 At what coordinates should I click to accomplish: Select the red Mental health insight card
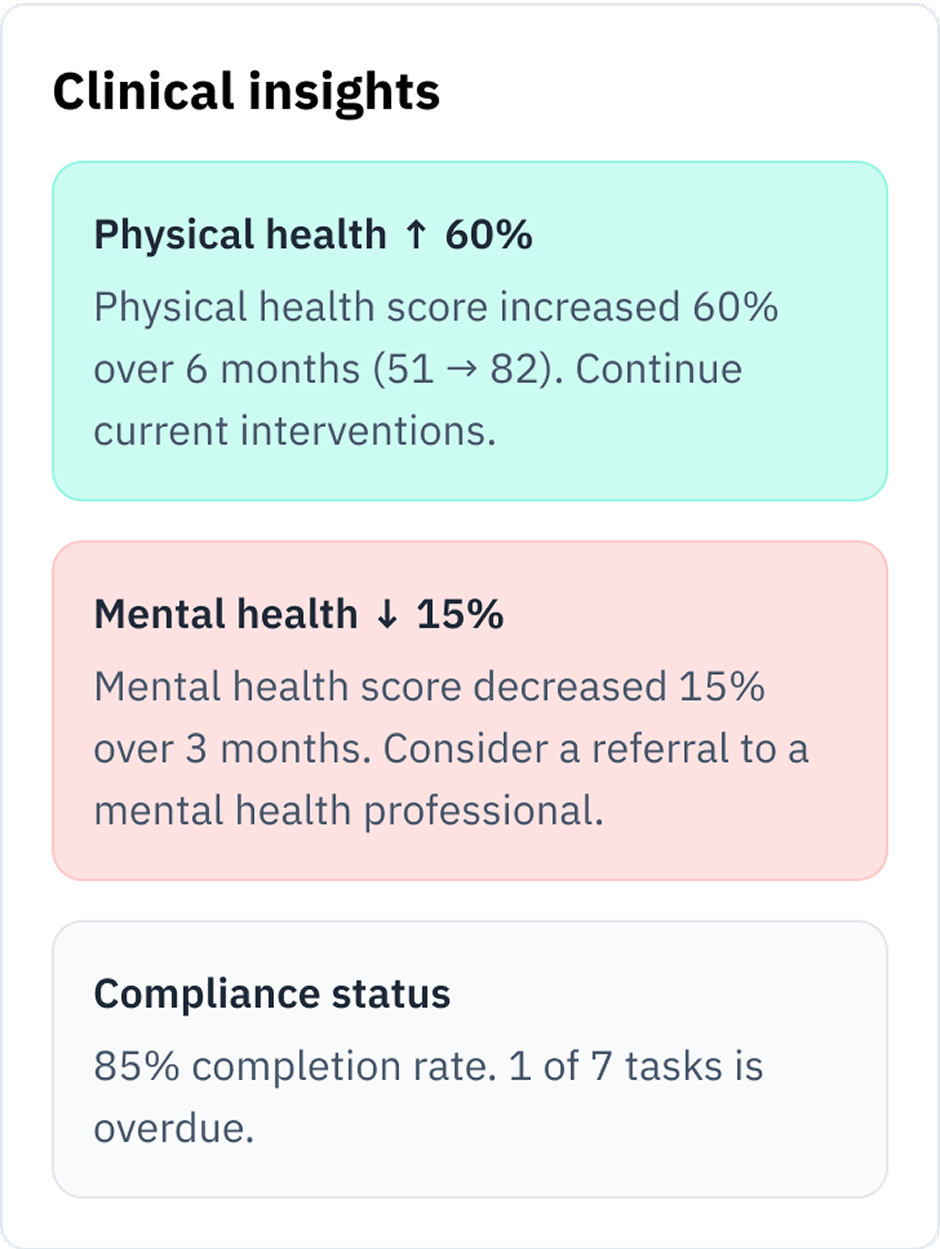[x=470, y=710]
